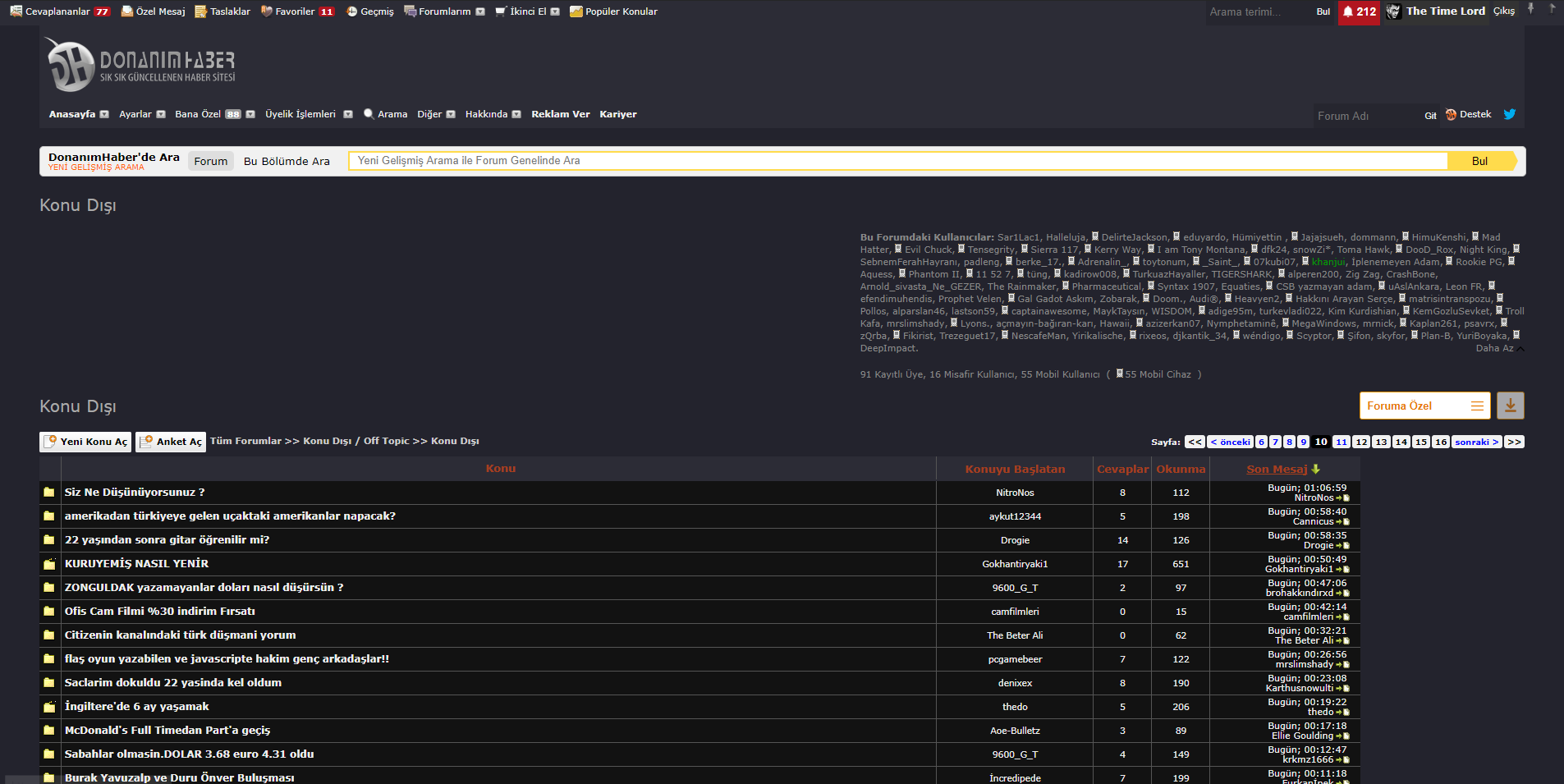Open topic 'Ofis Cam Filmi %30 indirim Fırsatı'

[160, 612]
